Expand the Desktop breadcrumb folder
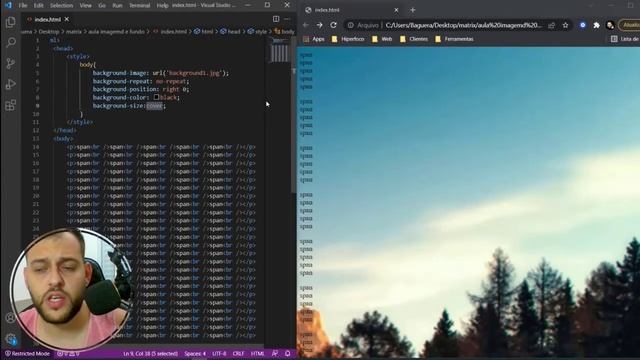The height and width of the screenshot is (360, 640). click(49, 31)
